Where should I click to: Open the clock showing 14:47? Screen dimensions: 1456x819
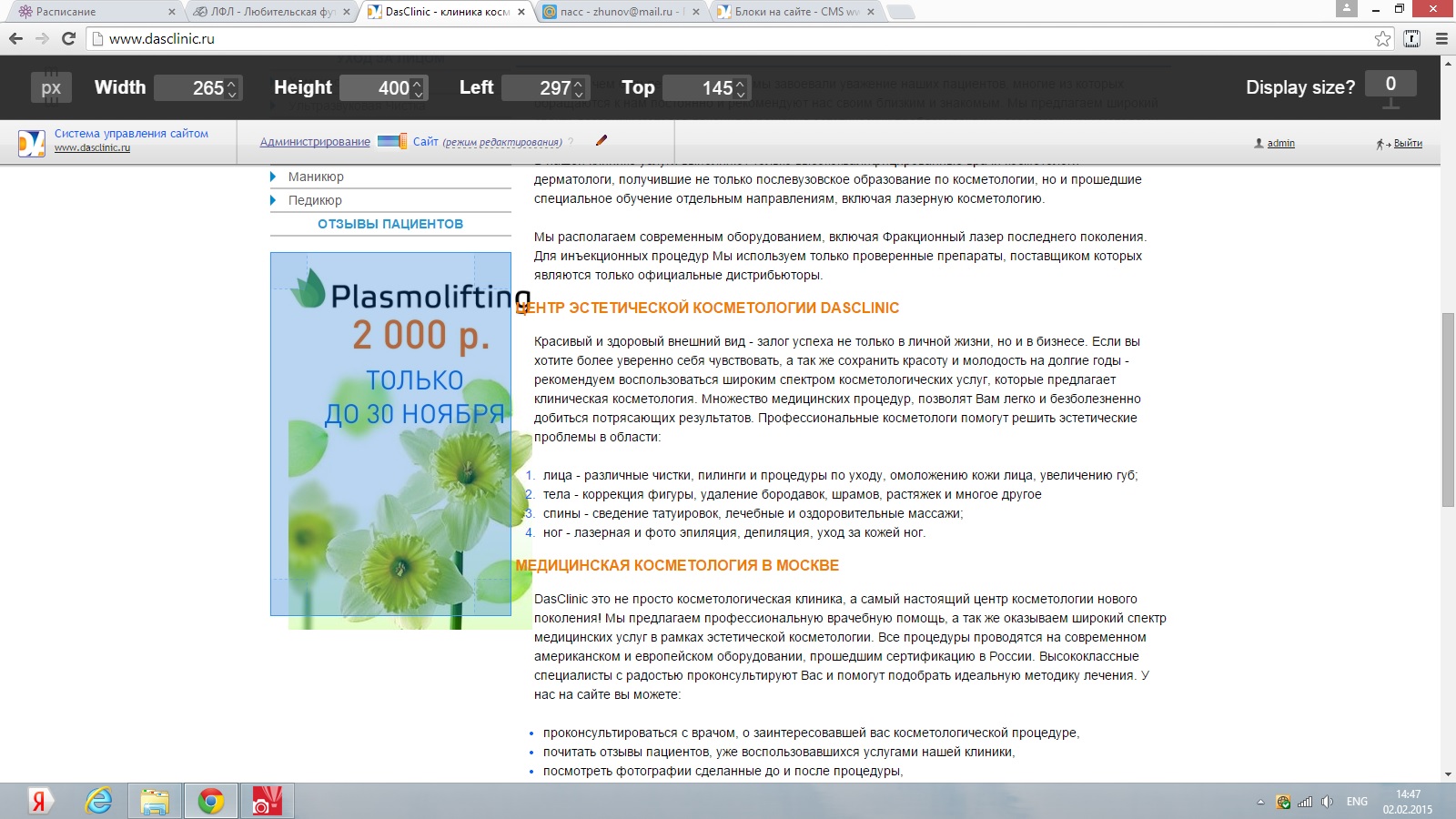tap(1408, 802)
